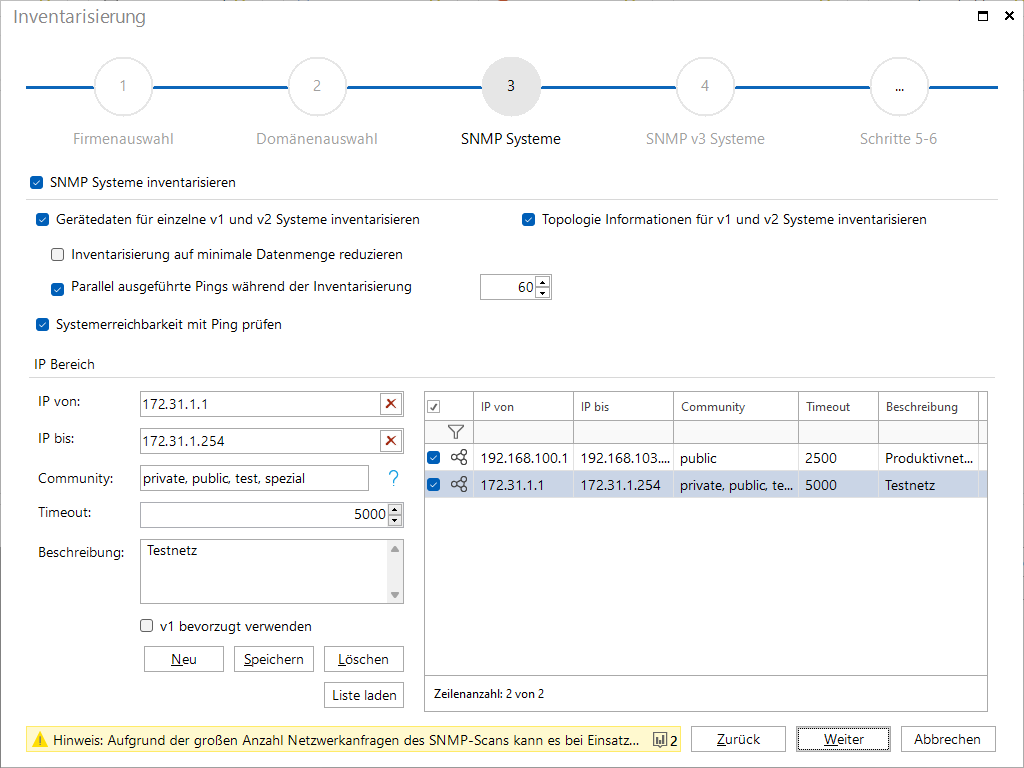The height and width of the screenshot is (768, 1024).
Task: Click into the IP von input field
Action: coord(260,404)
